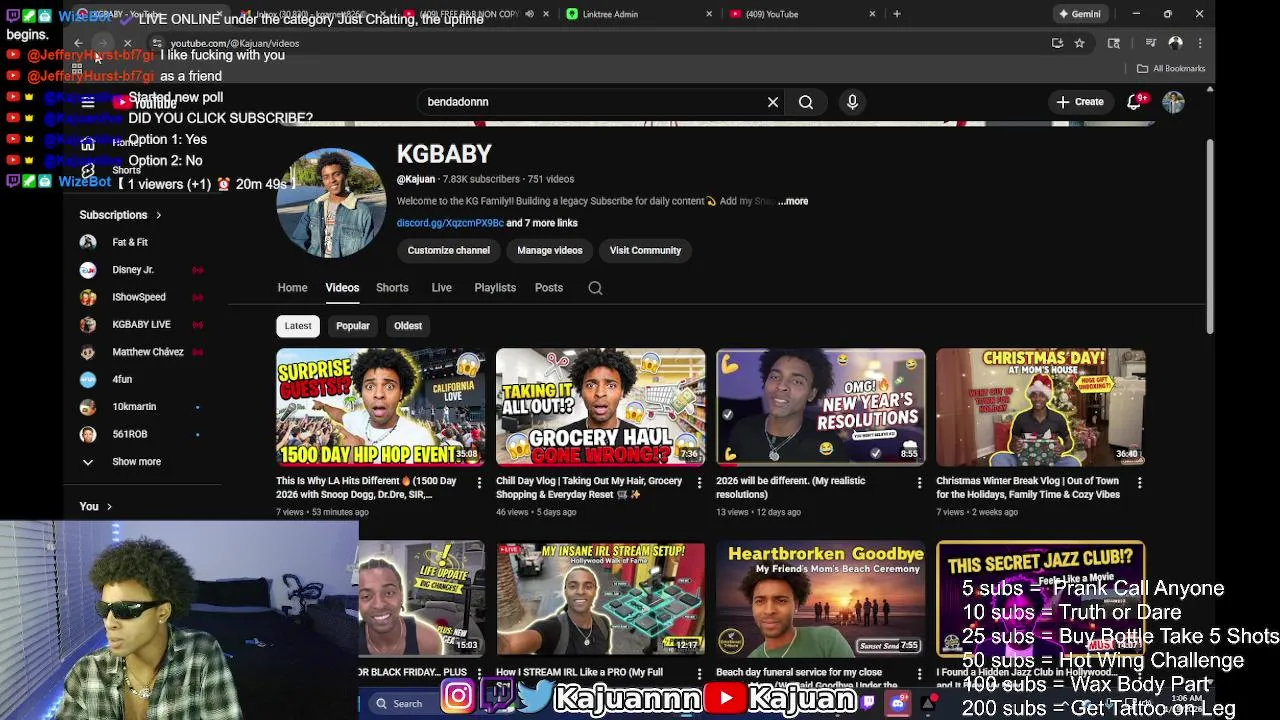Open options for Chill Day Vlog video
This screenshot has height=720, width=1280.
(x=699, y=483)
